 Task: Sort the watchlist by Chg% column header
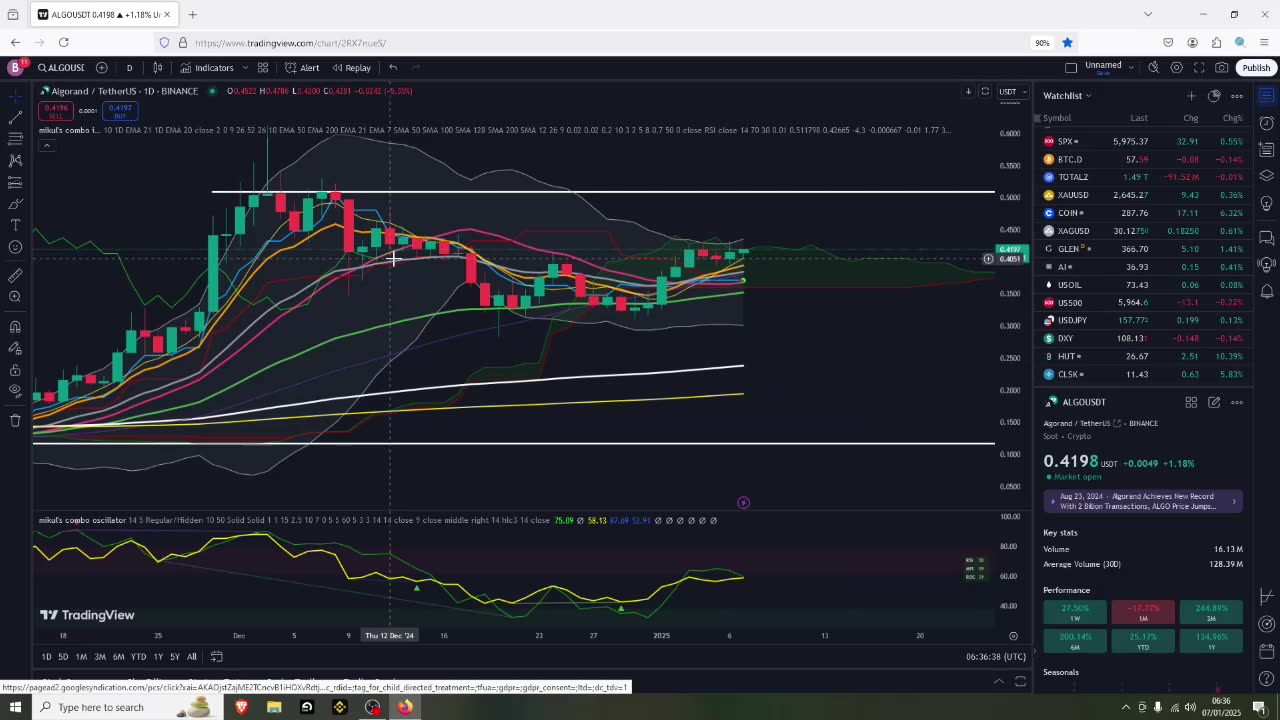point(1232,118)
